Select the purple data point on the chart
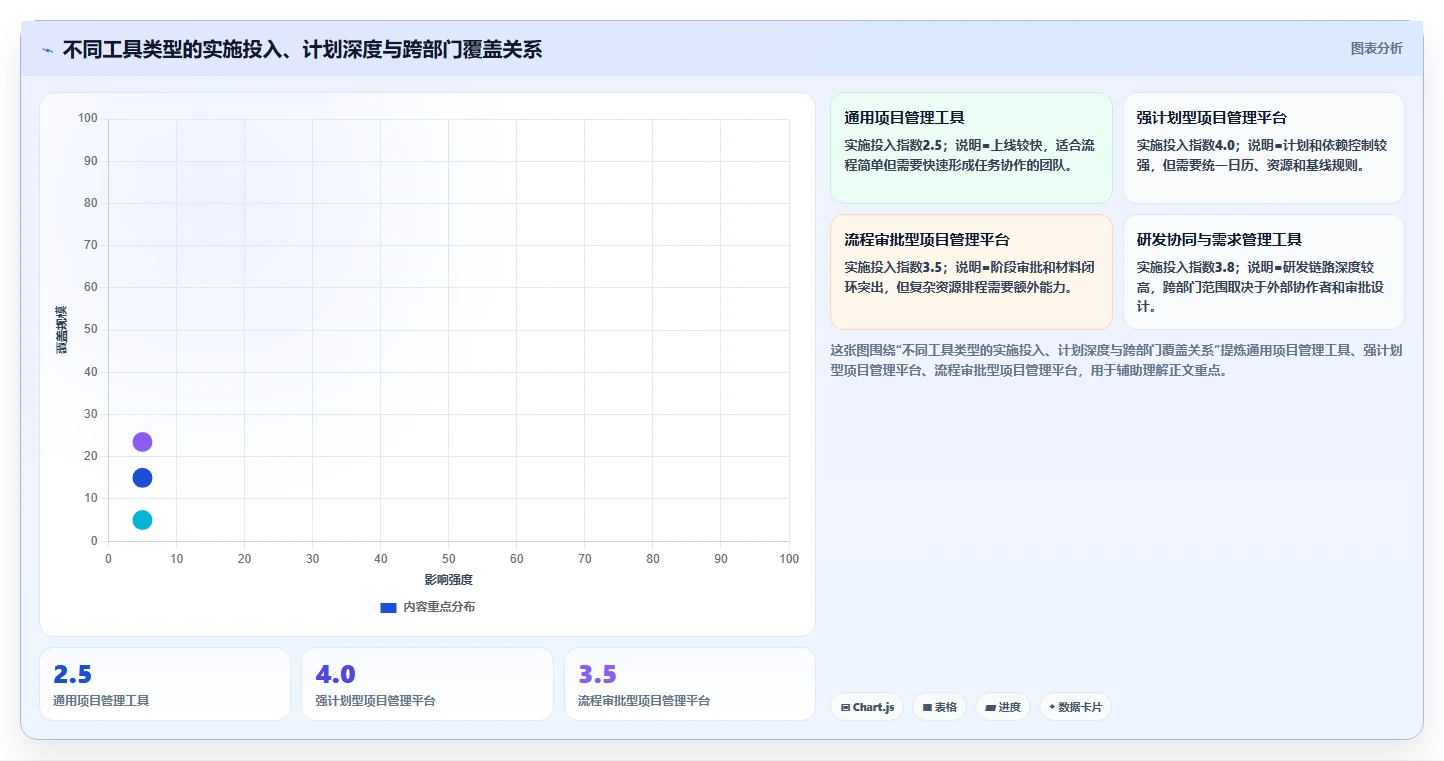The width and height of the screenshot is (1444, 761). pos(142,442)
